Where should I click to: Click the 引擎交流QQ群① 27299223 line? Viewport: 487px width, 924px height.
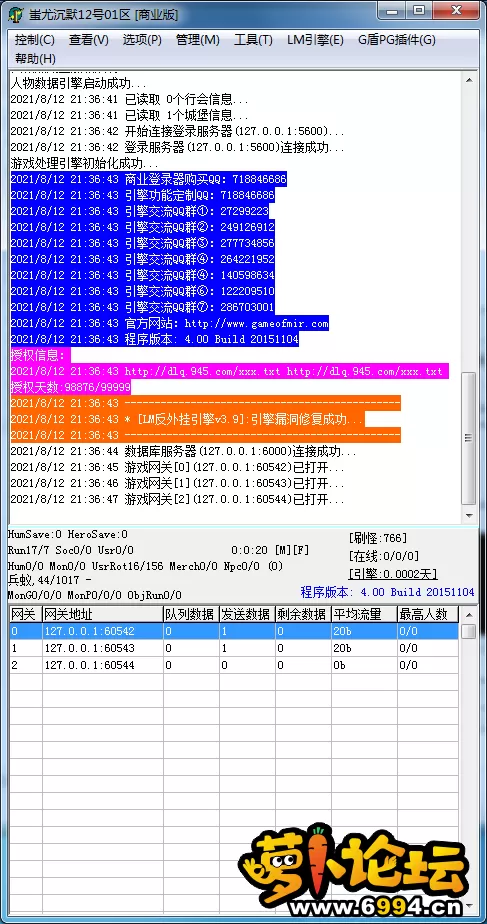[139, 211]
